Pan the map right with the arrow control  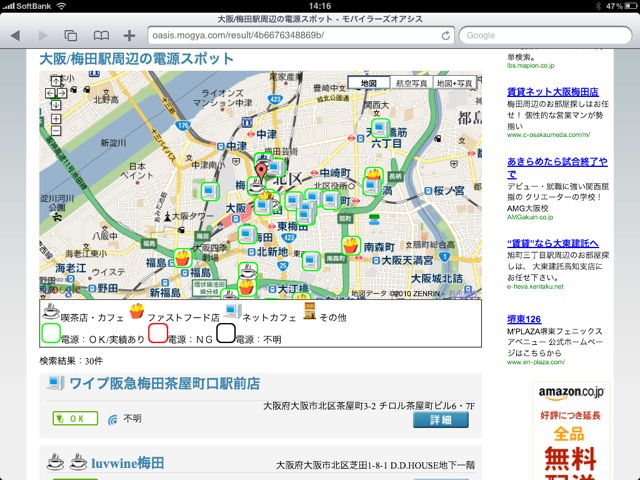click(x=62, y=93)
